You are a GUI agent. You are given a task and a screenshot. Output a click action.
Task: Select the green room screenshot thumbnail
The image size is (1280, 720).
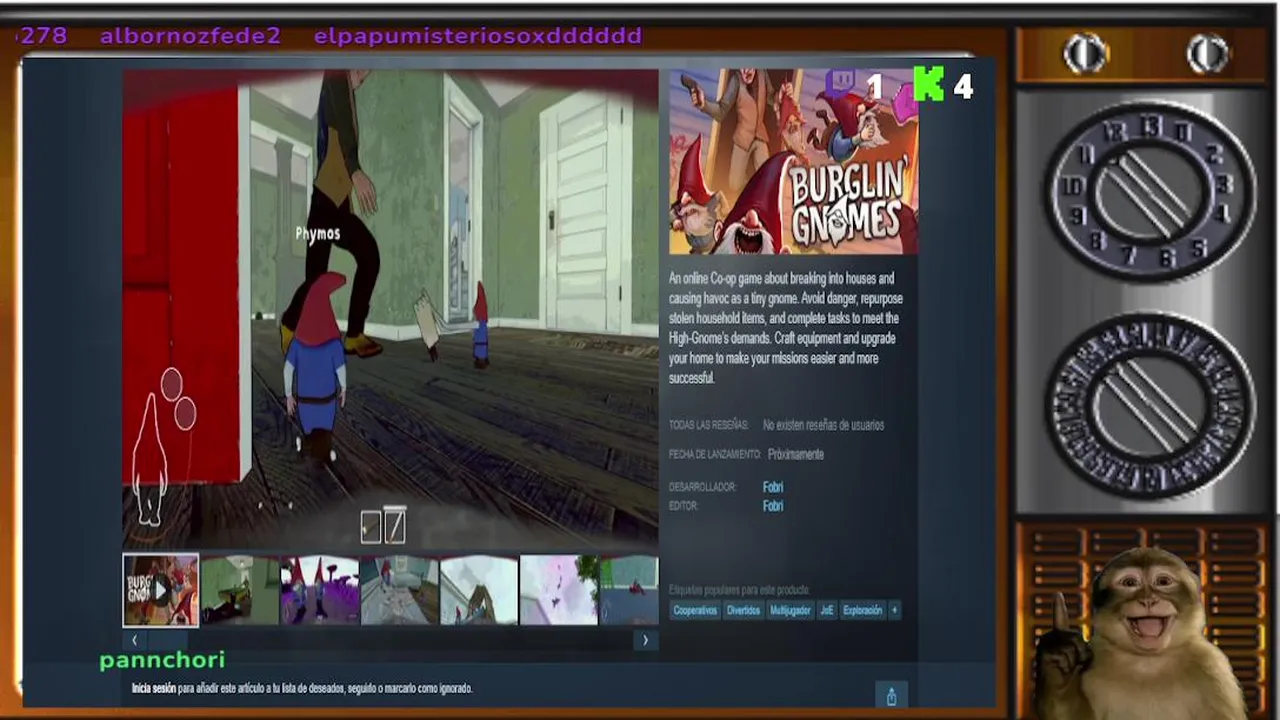[x=240, y=590]
